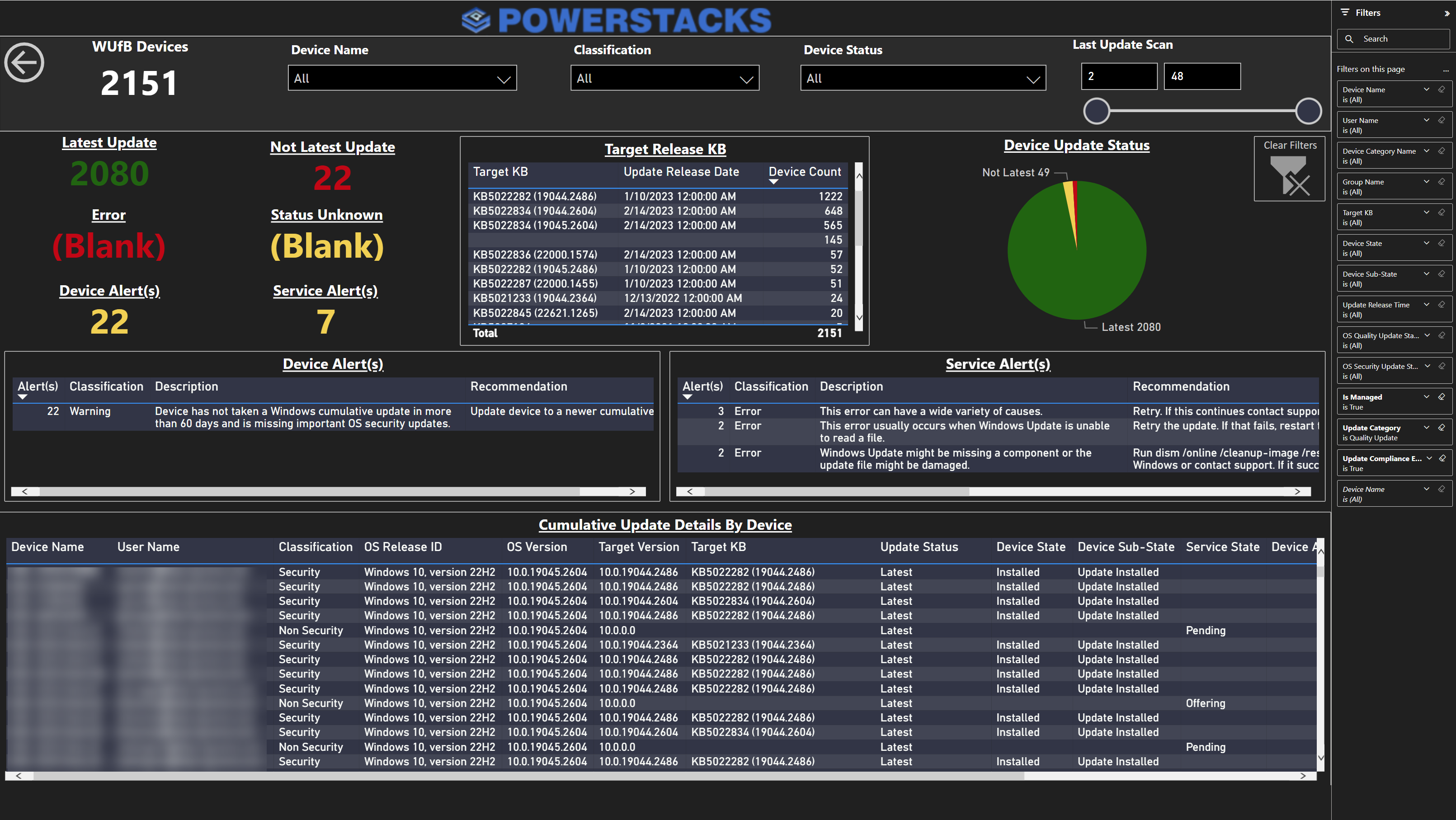Sort by Service State column header
This screenshot has width=1456, height=820.
[1223, 547]
